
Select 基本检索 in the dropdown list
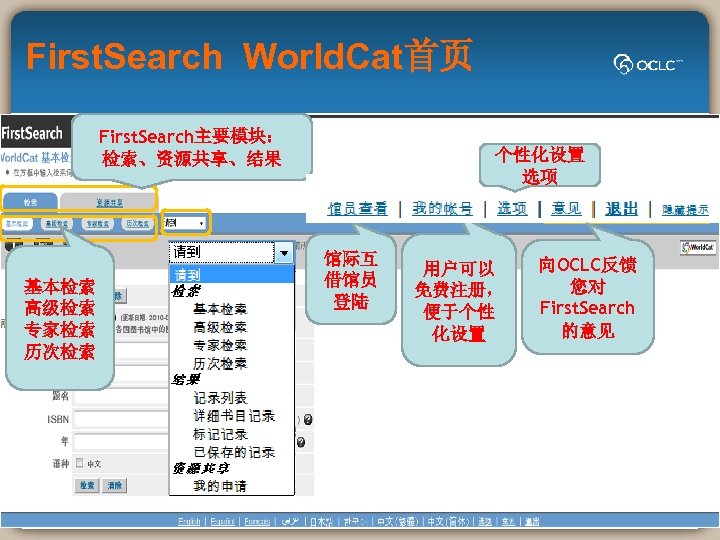tap(220, 309)
